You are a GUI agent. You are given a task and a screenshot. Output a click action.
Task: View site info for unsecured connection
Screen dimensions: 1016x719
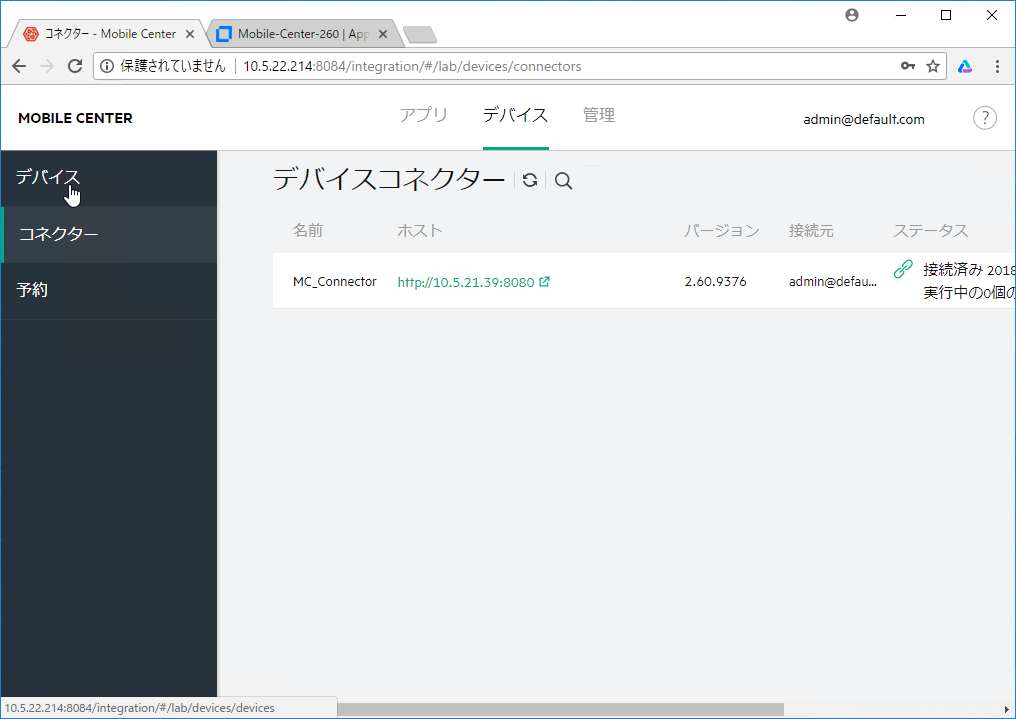(107, 66)
